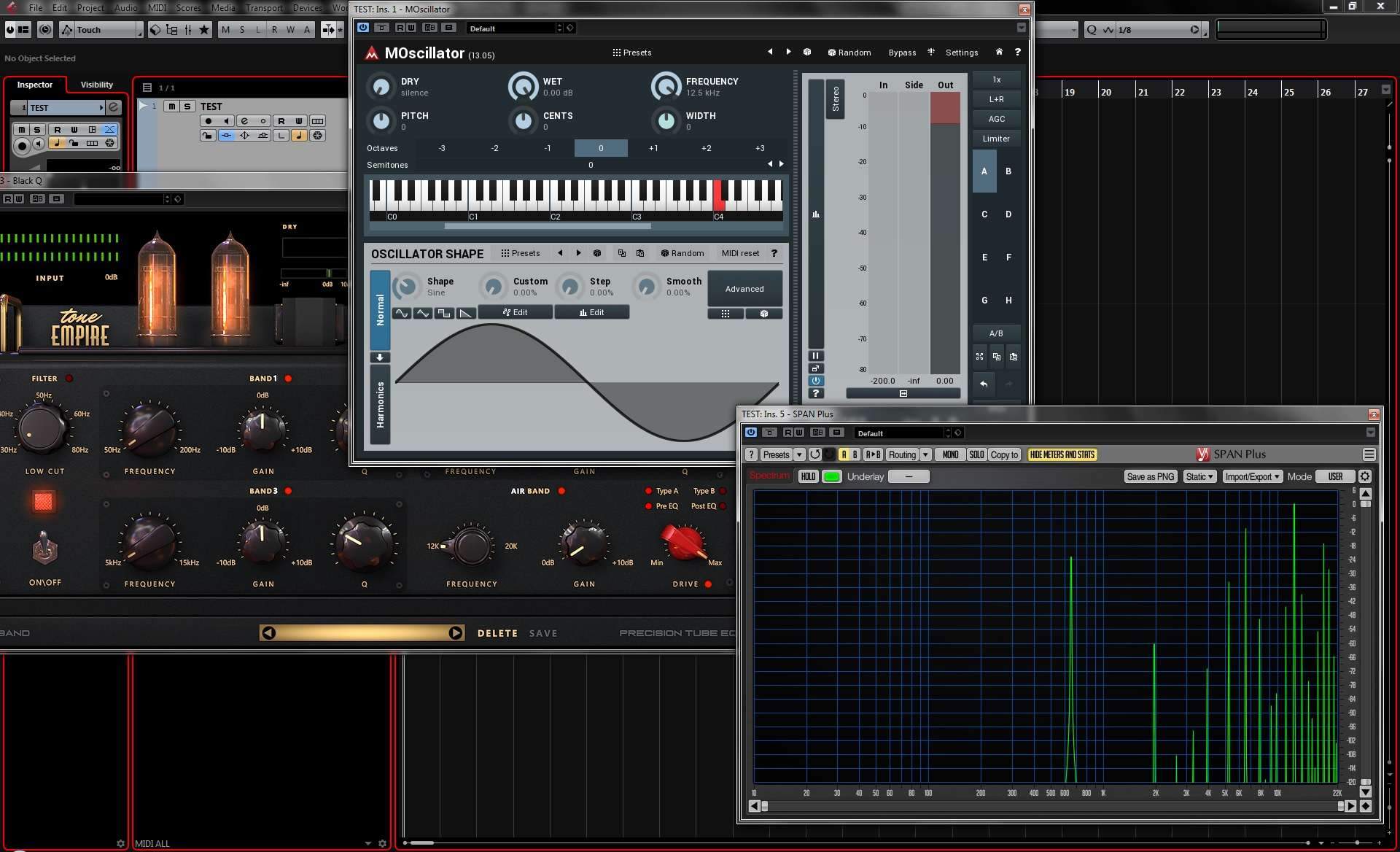Viewport: 1400px width, 852px height.
Task: Open the Routing dropdown arrow
Action: pos(925,454)
